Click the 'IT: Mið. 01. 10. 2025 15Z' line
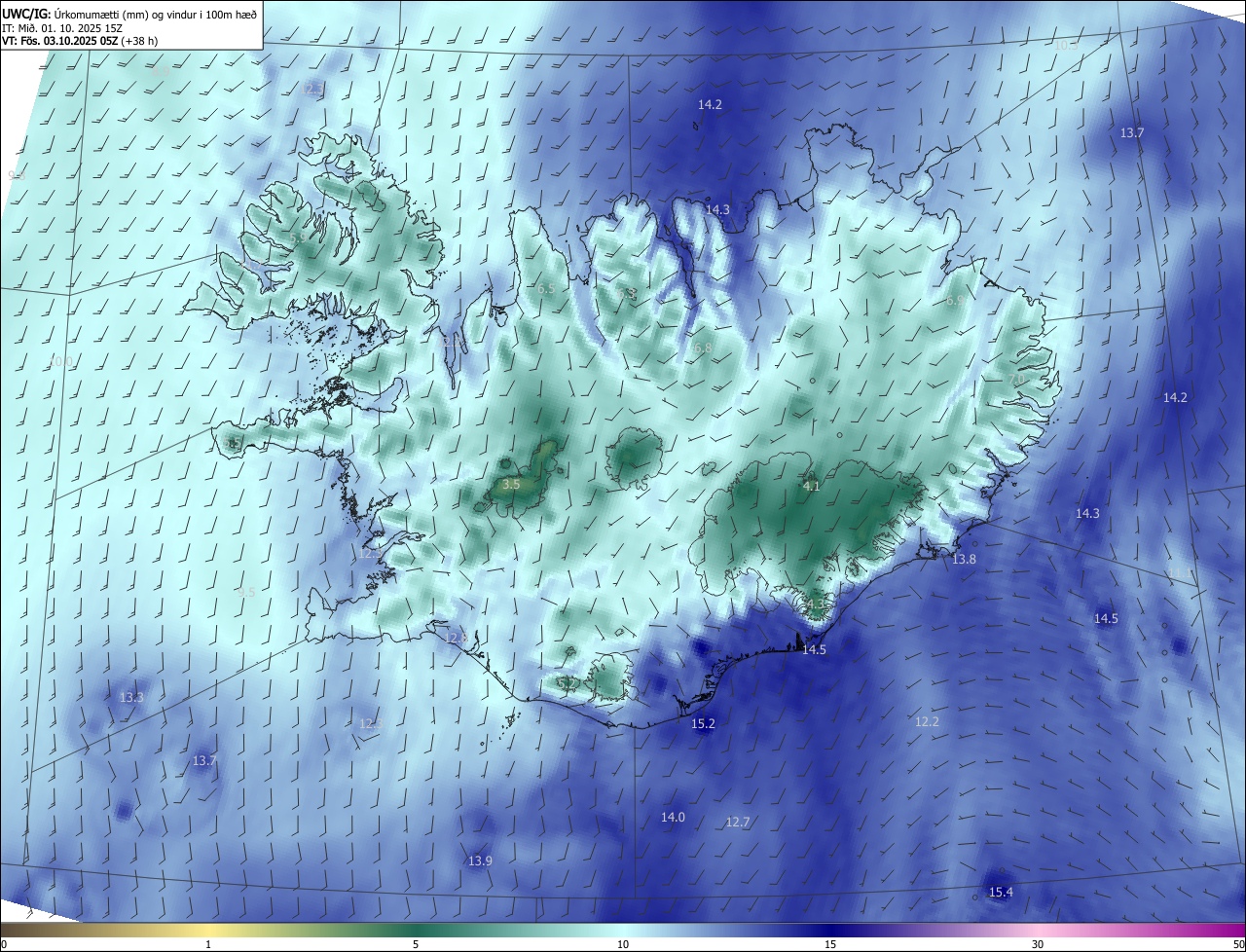Screen dimensions: 1246x952 click(x=62, y=27)
